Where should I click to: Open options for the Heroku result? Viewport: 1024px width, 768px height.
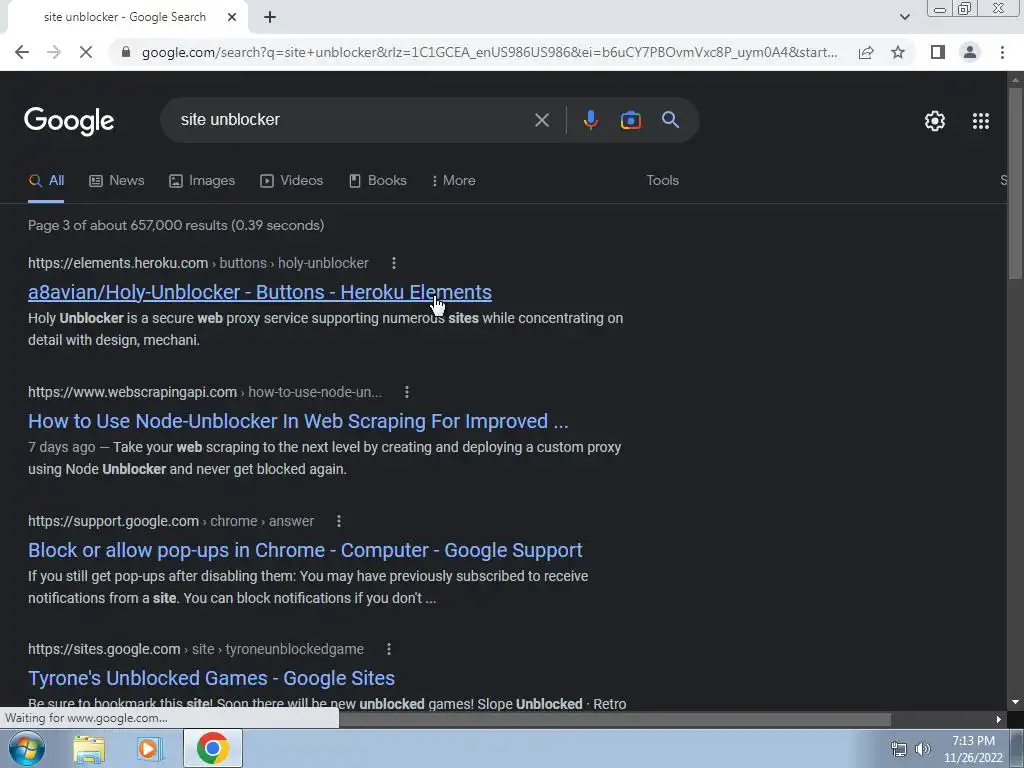[393, 263]
